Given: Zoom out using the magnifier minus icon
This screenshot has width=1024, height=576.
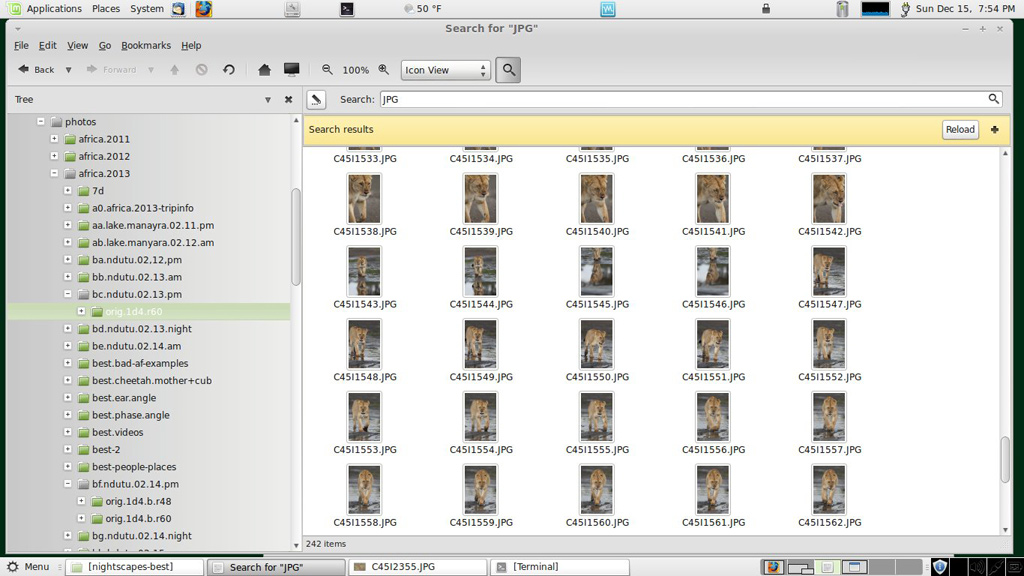Looking at the screenshot, I should pyautogui.click(x=327, y=70).
